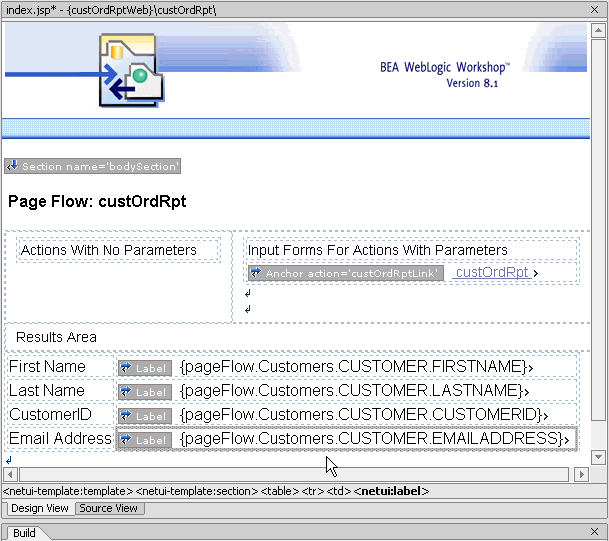Close the Build panel
This screenshot has height=541, width=609.
click(x=594, y=531)
